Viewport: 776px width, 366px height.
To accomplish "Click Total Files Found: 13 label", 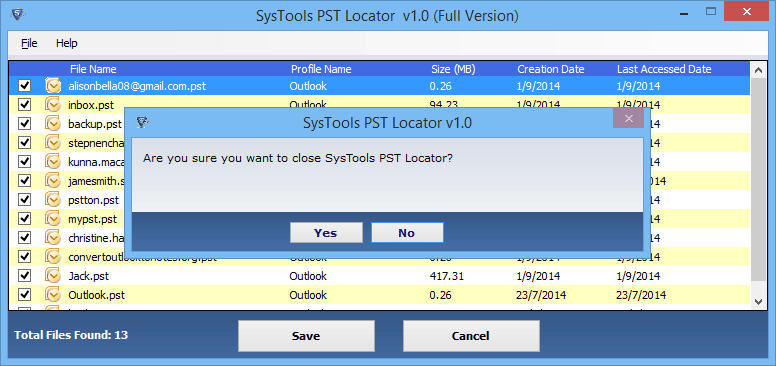I will (71, 335).
